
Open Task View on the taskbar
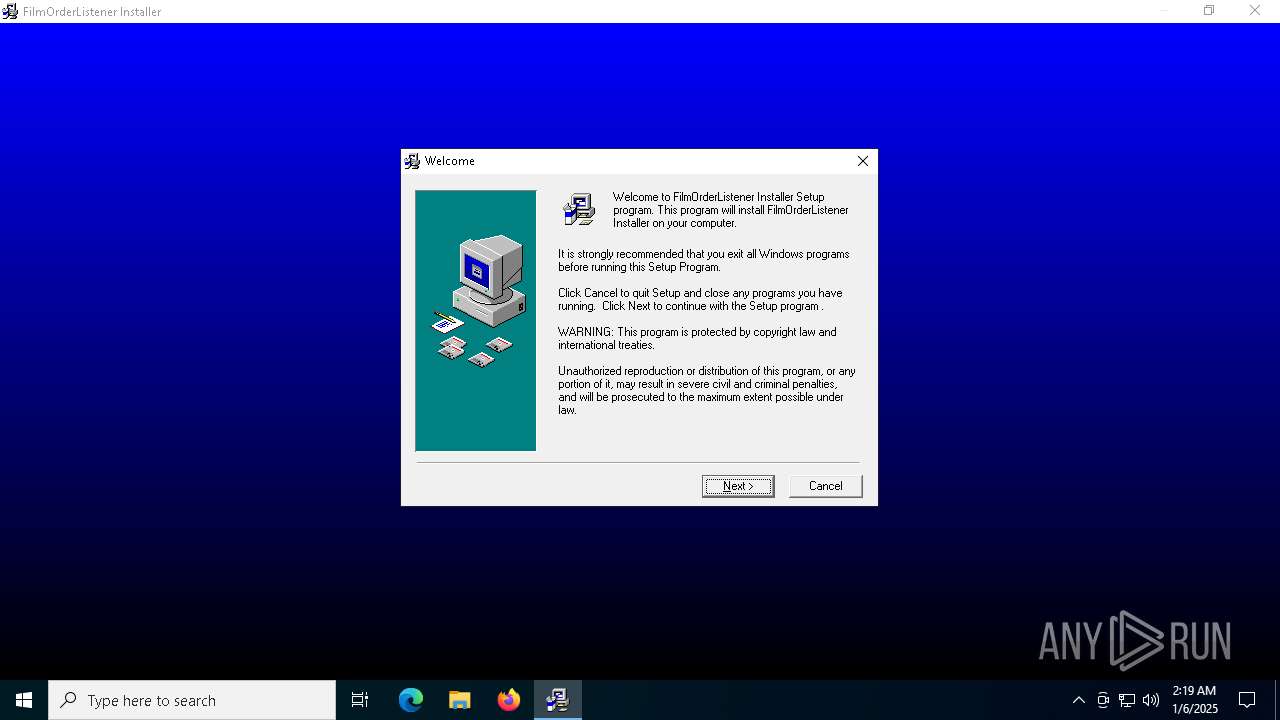click(x=360, y=700)
